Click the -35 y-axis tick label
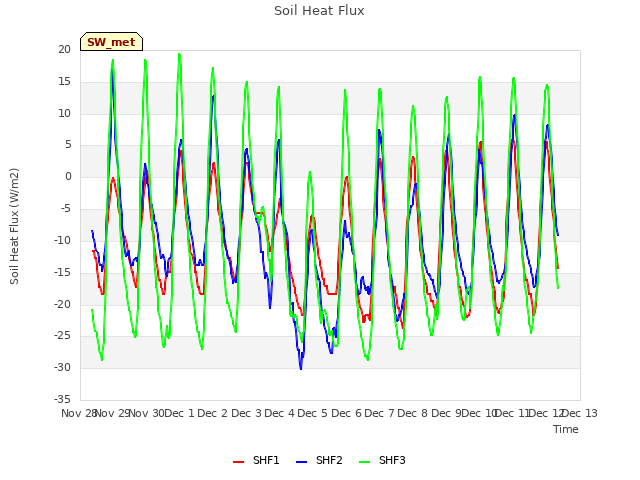640x480 pixels. 62,399
